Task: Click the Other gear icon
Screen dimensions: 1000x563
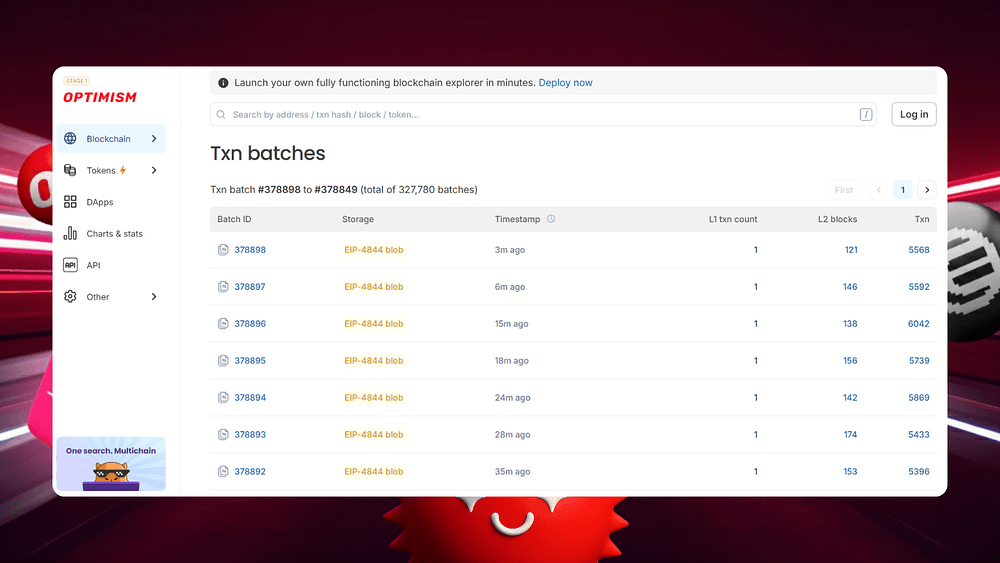Action: tap(70, 296)
